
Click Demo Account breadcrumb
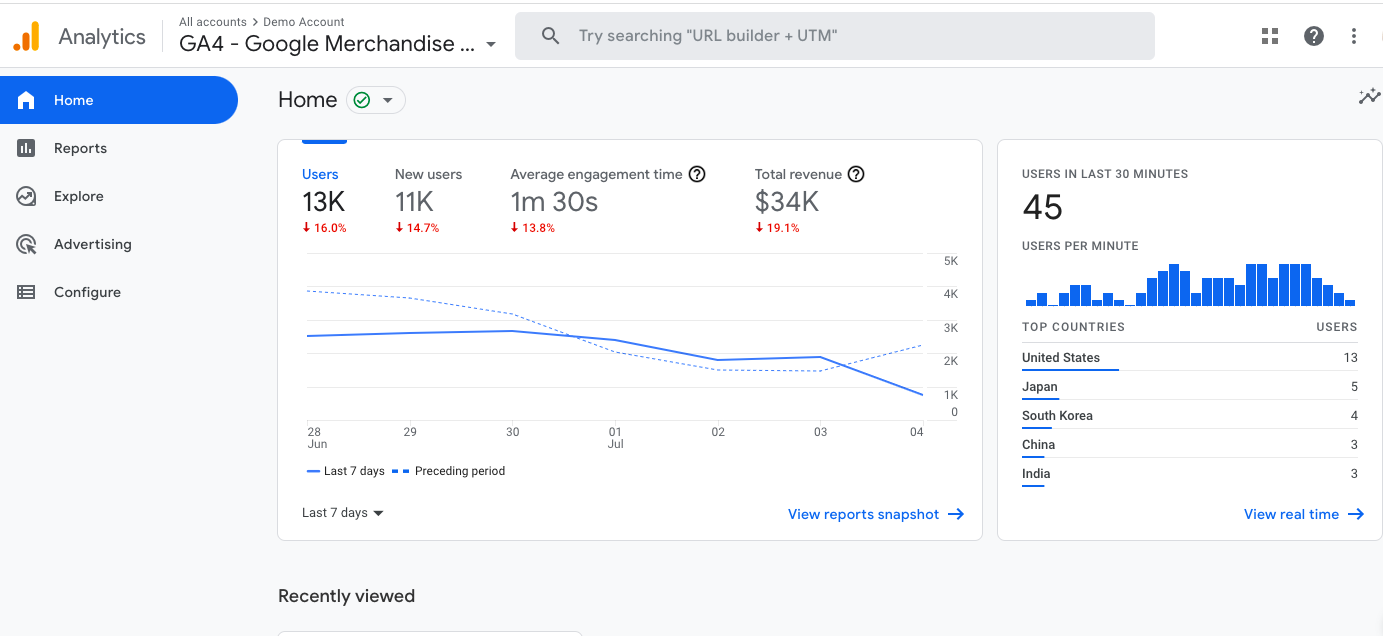304,21
